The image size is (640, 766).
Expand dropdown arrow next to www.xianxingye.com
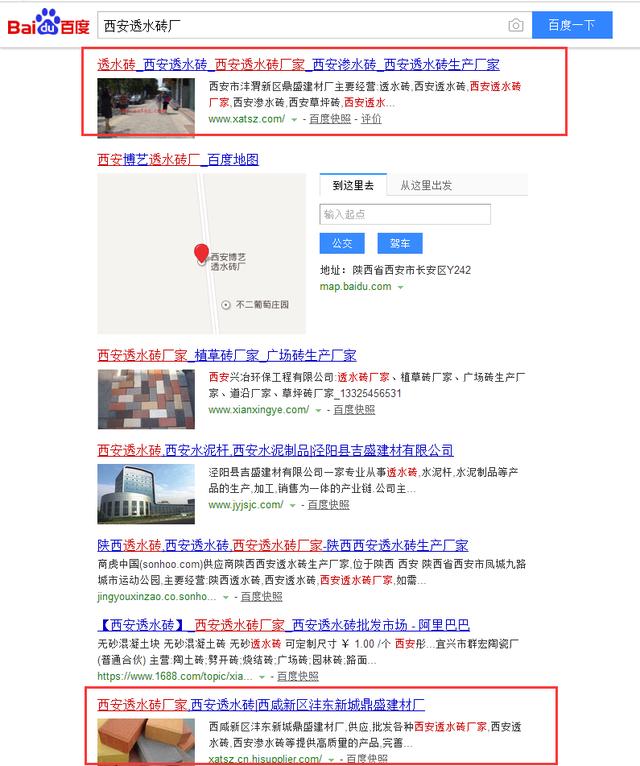[318, 410]
